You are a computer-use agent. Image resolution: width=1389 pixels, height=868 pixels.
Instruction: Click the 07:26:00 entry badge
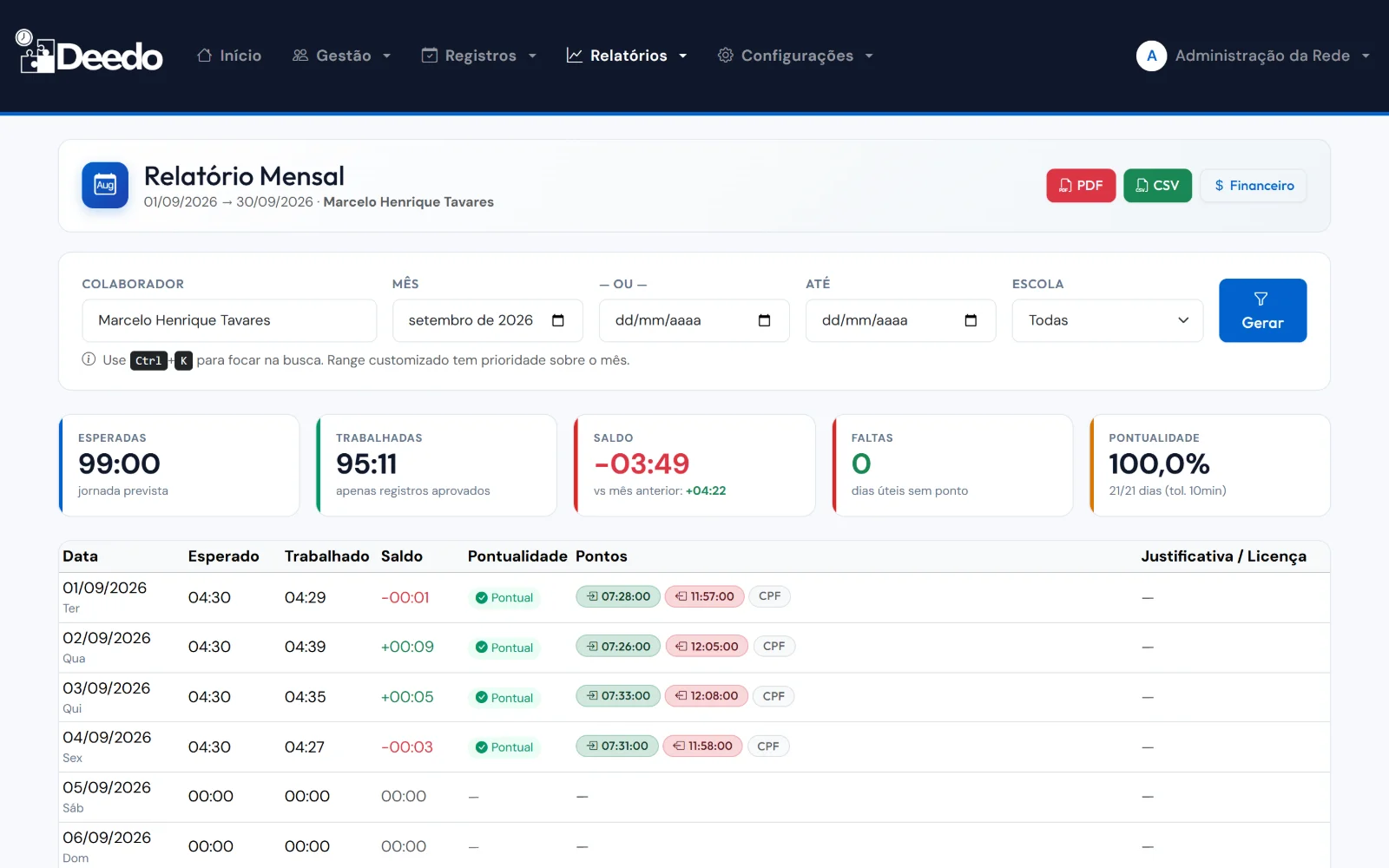coord(618,647)
